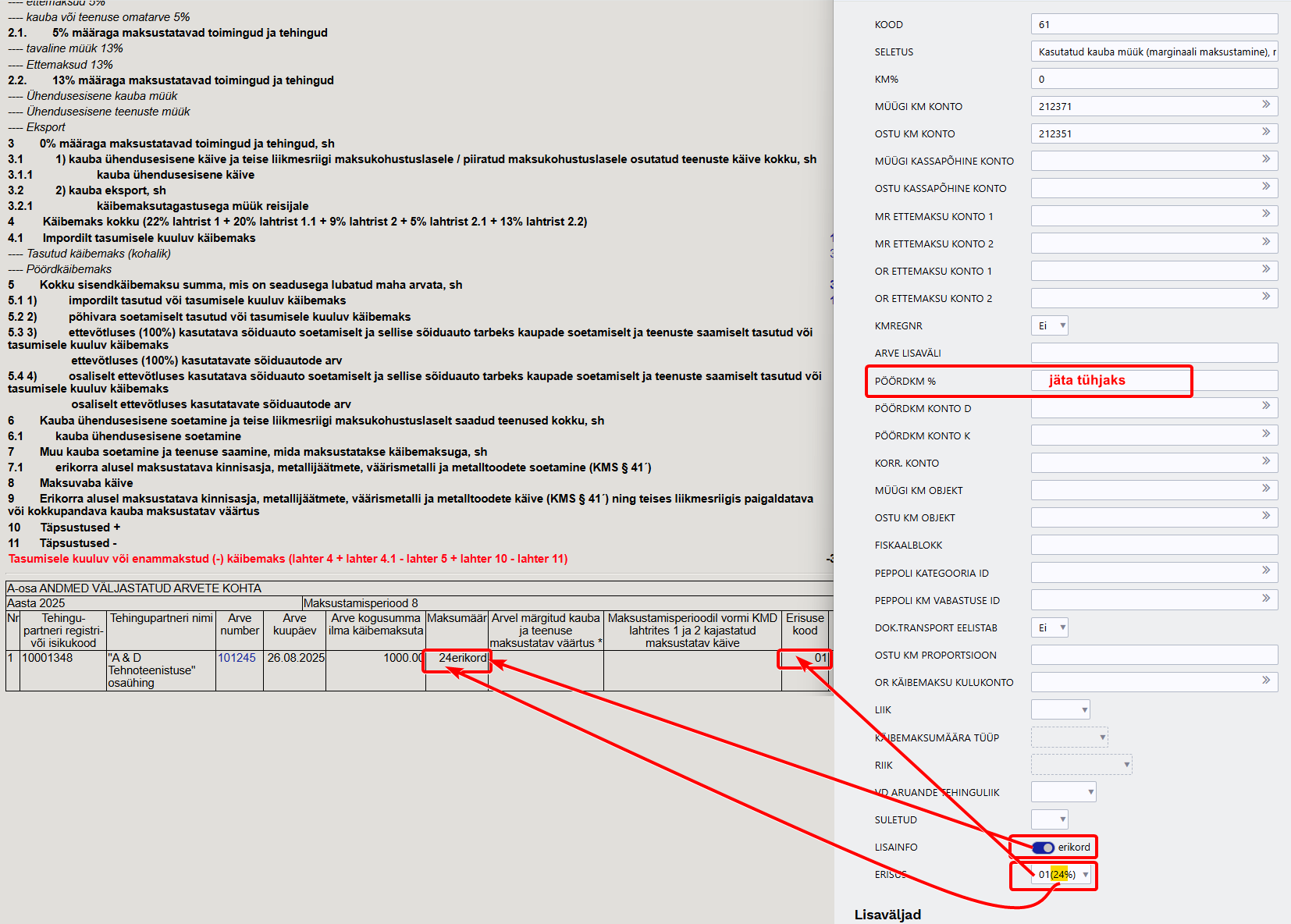Image resolution: width=1291 pixels, height=924 pixels.
Task: Click the KOOD field containing 61
Action: (x=1154, y=24)
